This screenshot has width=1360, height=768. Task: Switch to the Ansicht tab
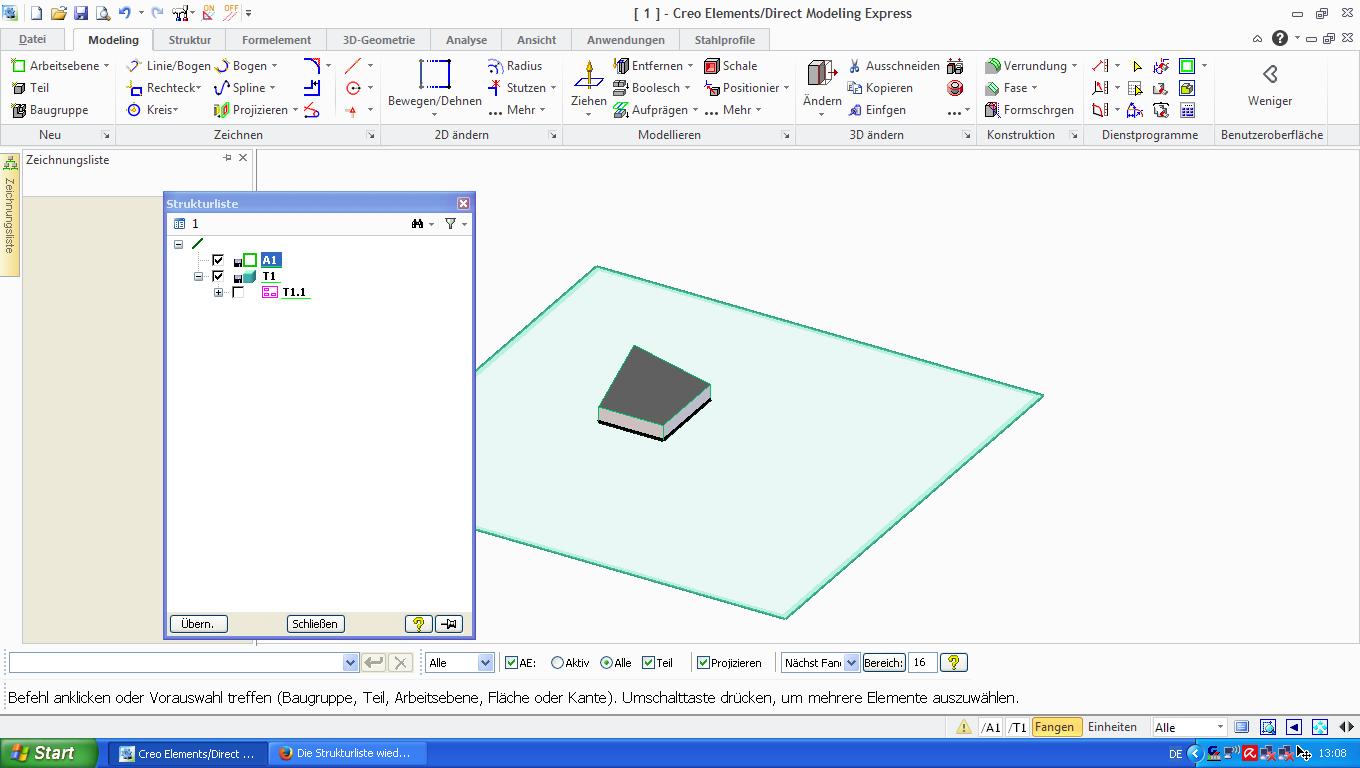pos(536,40)
